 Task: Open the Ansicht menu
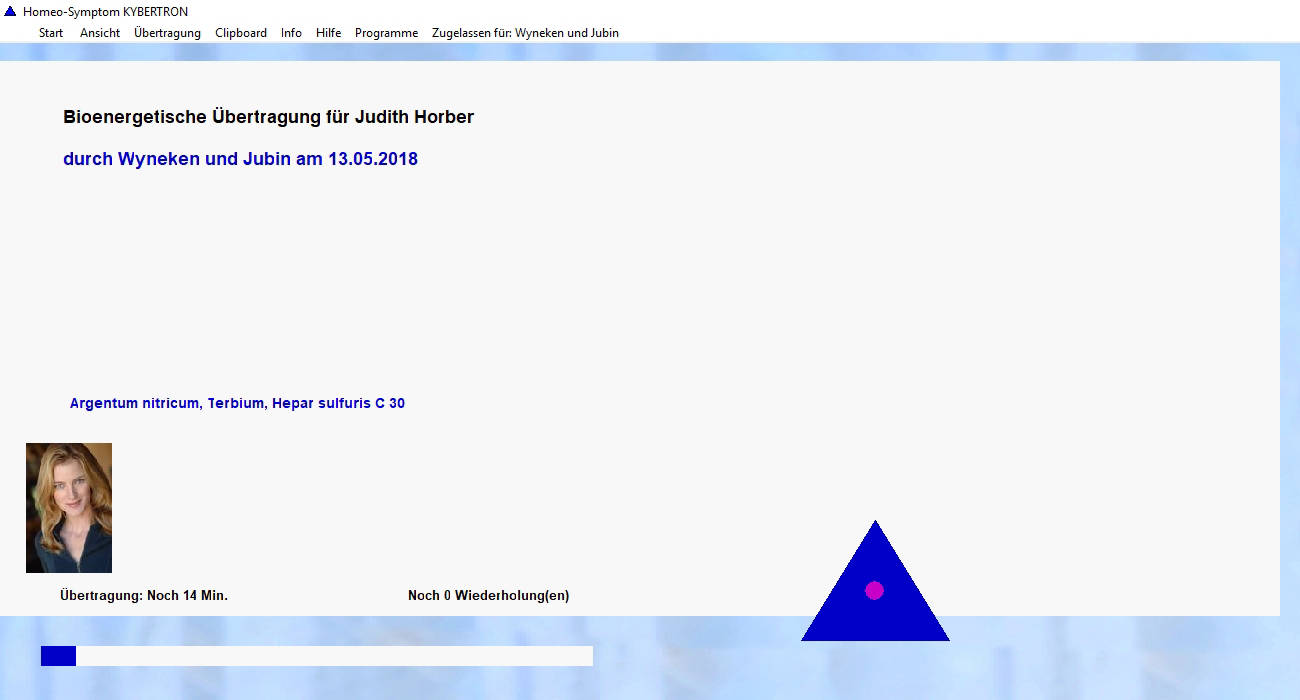click(x=100, y=33)
